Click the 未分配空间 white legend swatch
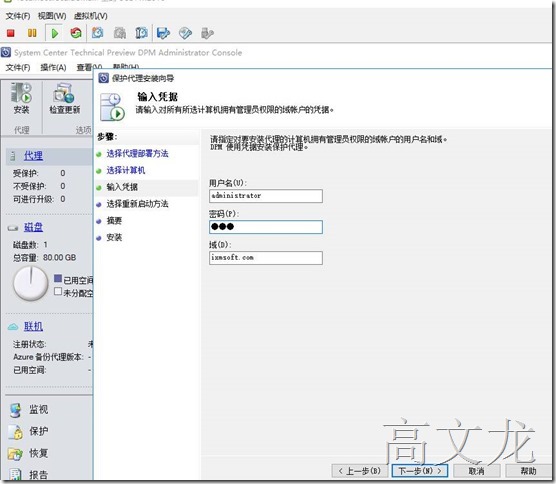 [58, 291]
